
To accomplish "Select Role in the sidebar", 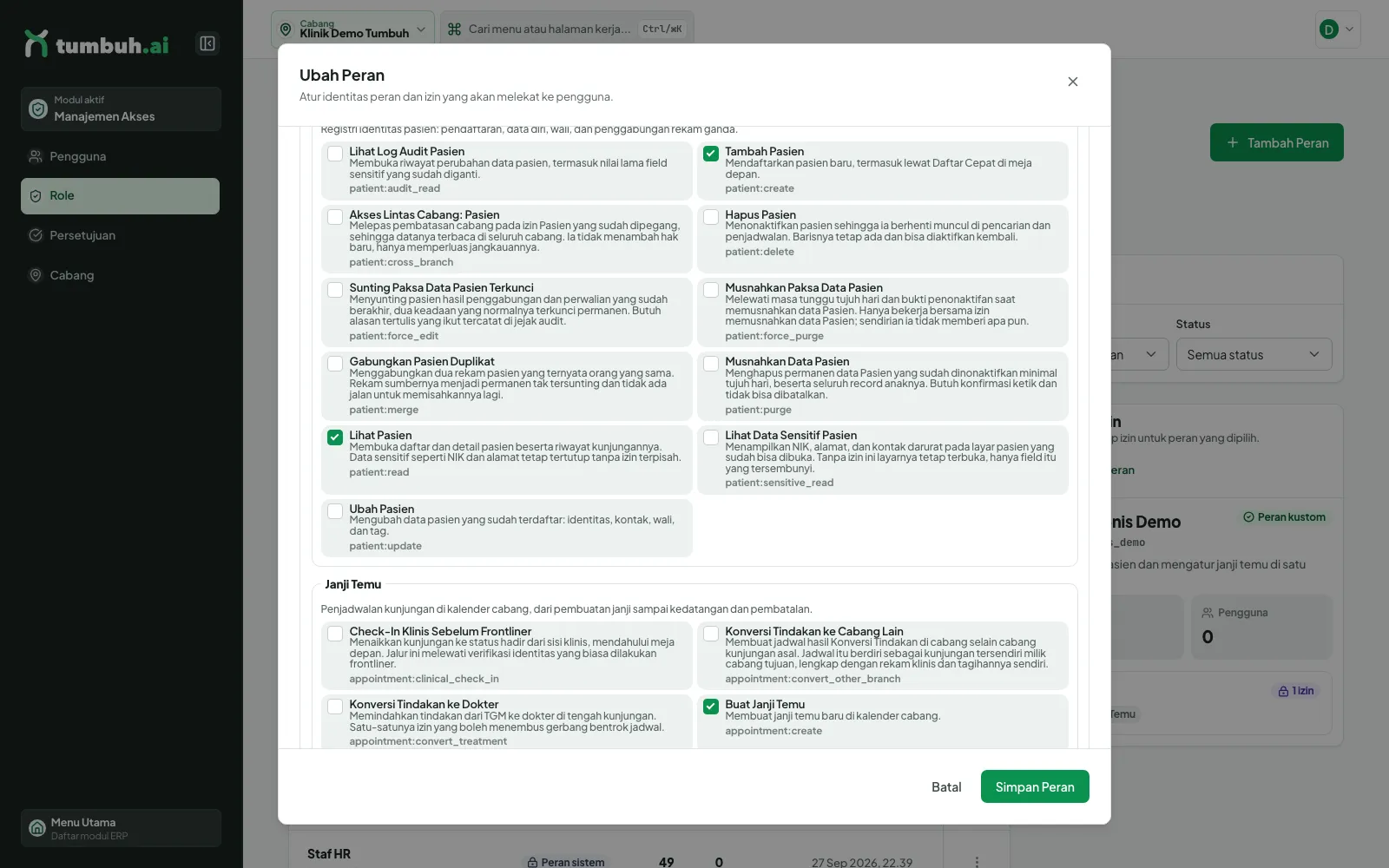I will click(x=120, y=196).
